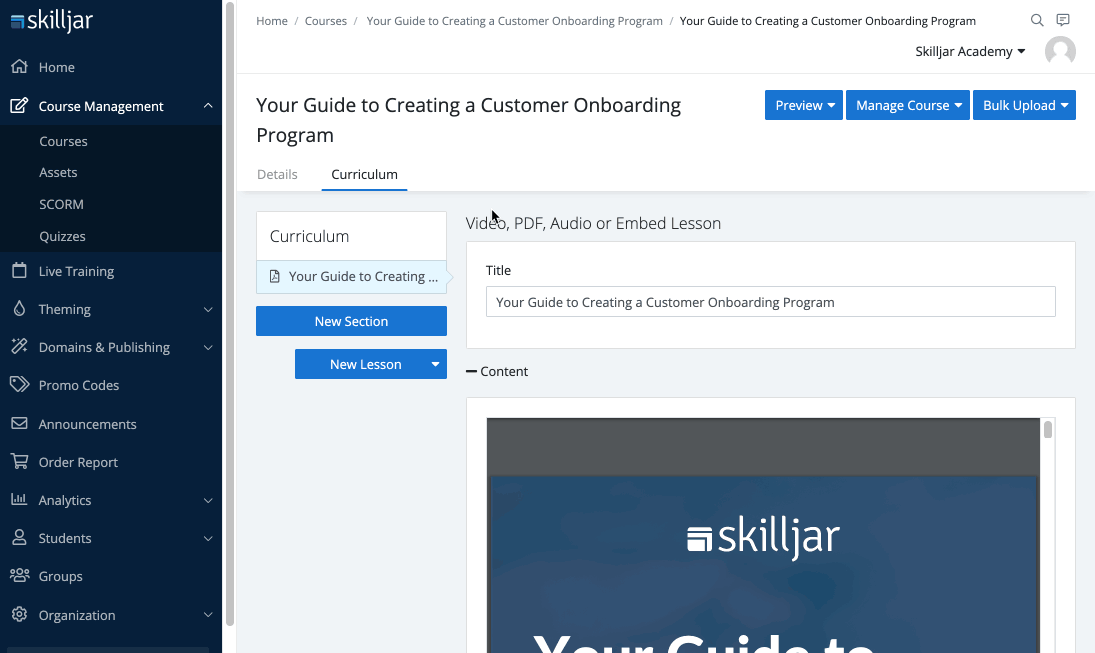Open Quizzes in the sidebar
Image resolution: width=1095 pixels, height=653 pixels.
(x=62, y=237)
